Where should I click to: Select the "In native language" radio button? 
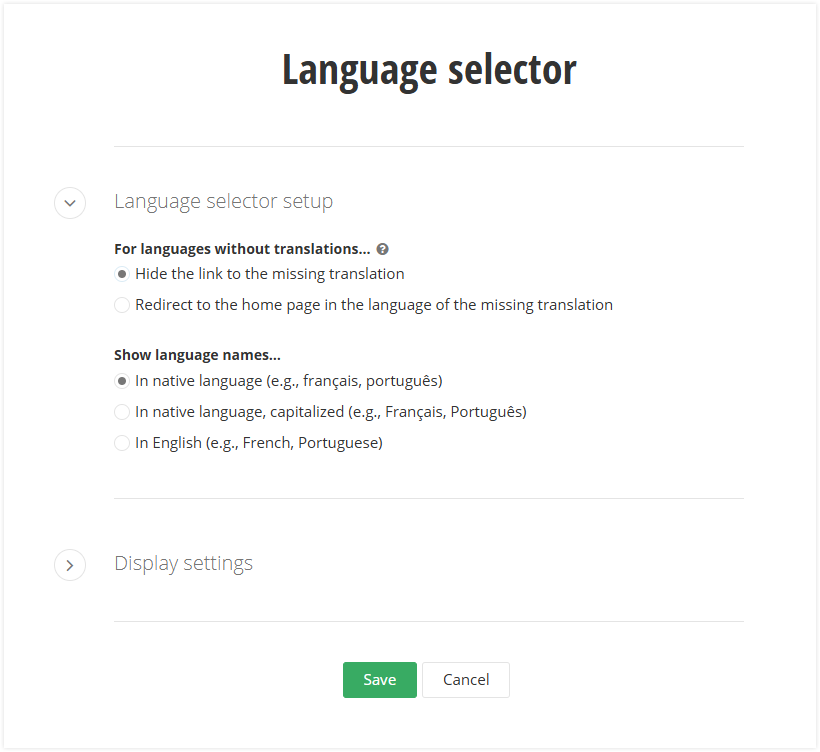tap(121, 381)
